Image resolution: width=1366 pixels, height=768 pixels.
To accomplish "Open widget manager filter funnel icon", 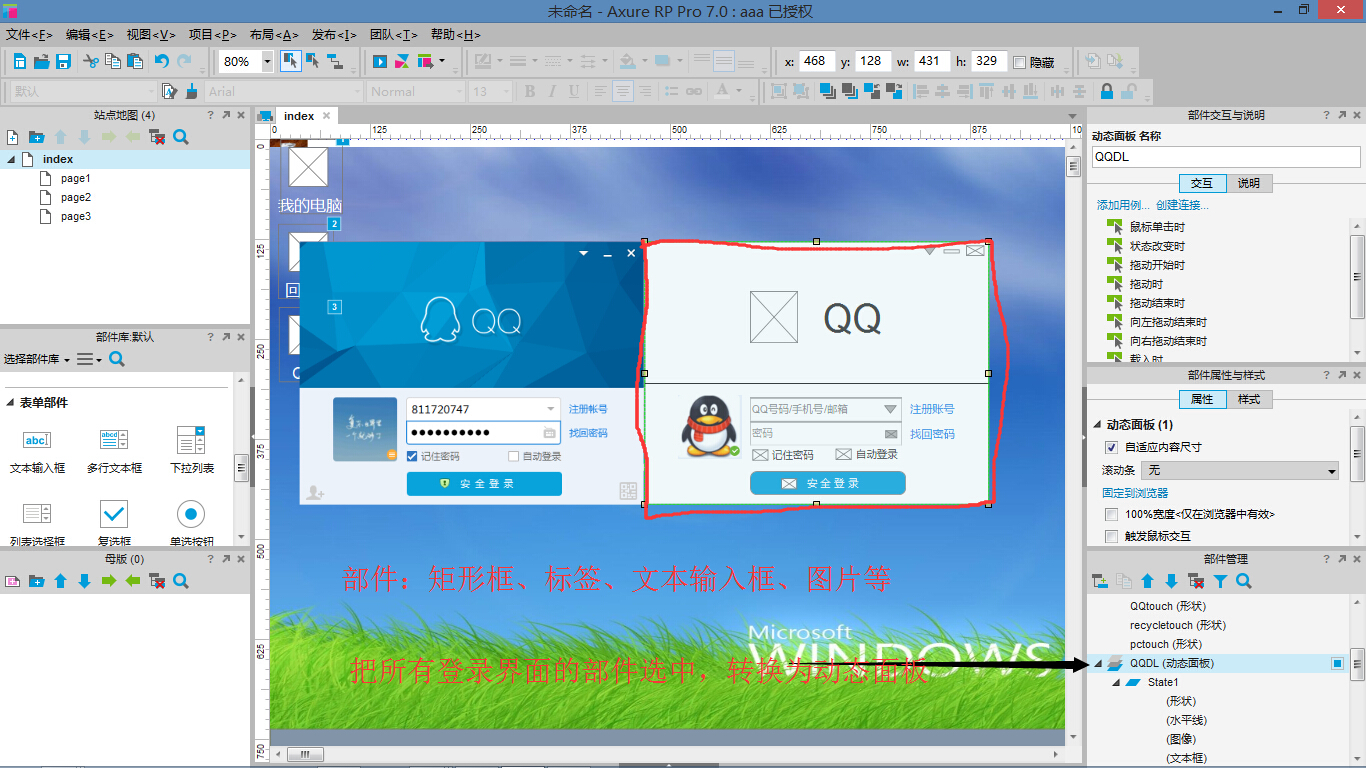I will coord(1220,581).
